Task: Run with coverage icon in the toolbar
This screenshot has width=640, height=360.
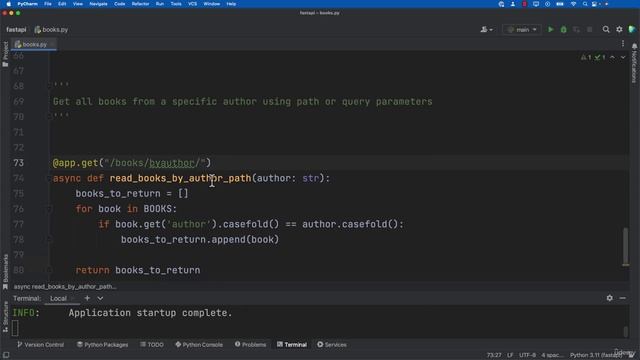Action: click(576, 29)
